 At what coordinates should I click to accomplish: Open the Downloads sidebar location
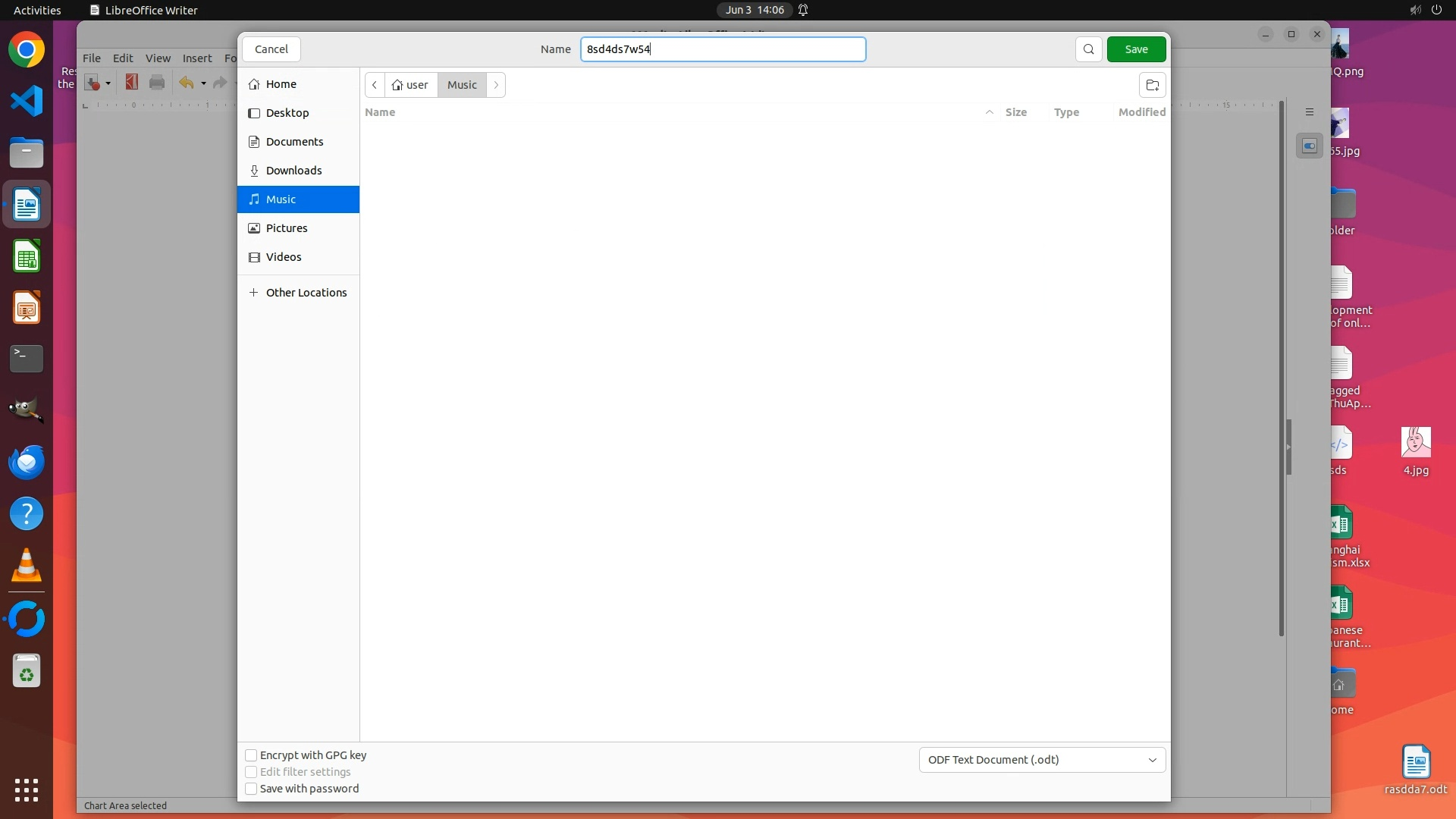[x=293, y=171]
